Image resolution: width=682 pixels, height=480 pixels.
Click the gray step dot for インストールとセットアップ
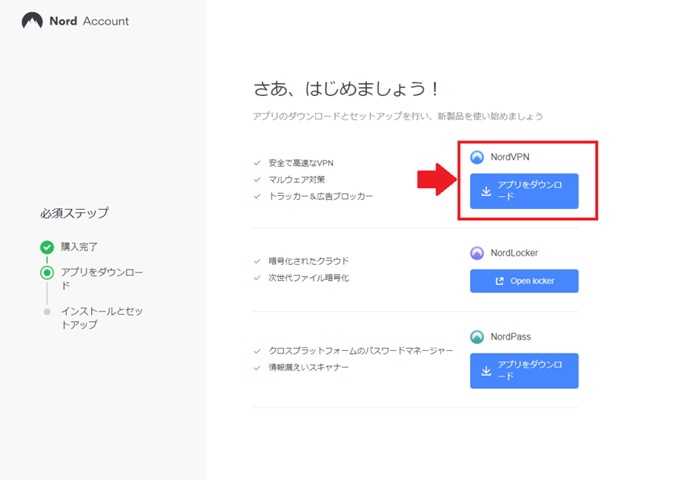[x=47, y=311]
